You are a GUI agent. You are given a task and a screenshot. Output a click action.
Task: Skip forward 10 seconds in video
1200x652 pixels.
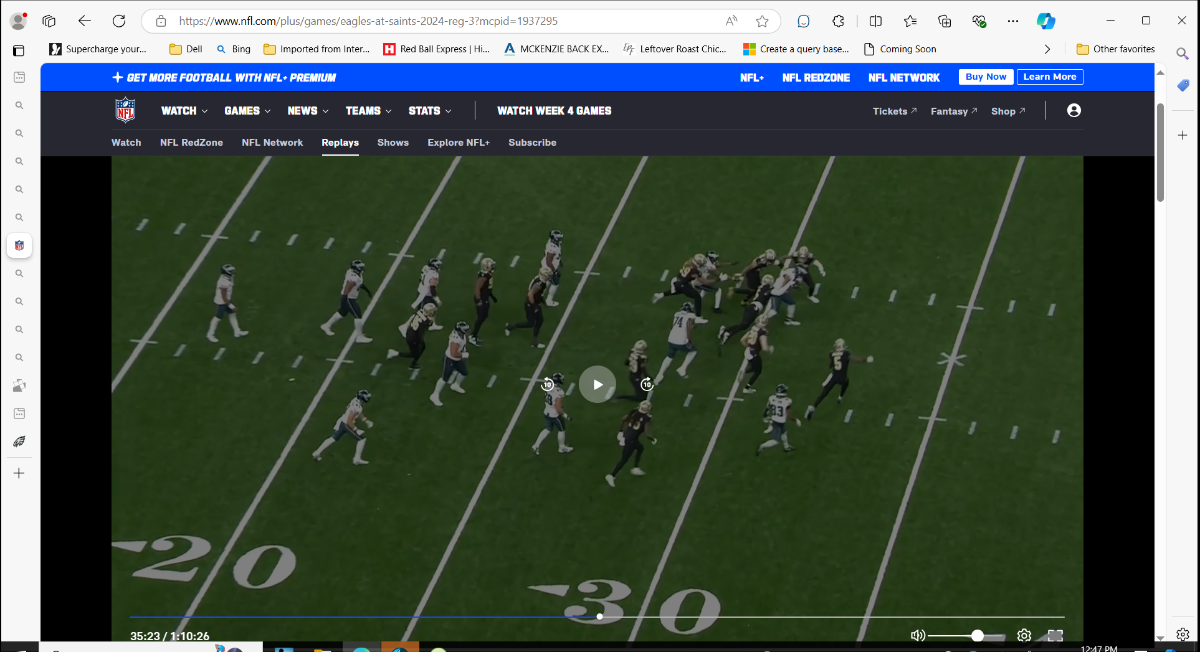point(647,384)
